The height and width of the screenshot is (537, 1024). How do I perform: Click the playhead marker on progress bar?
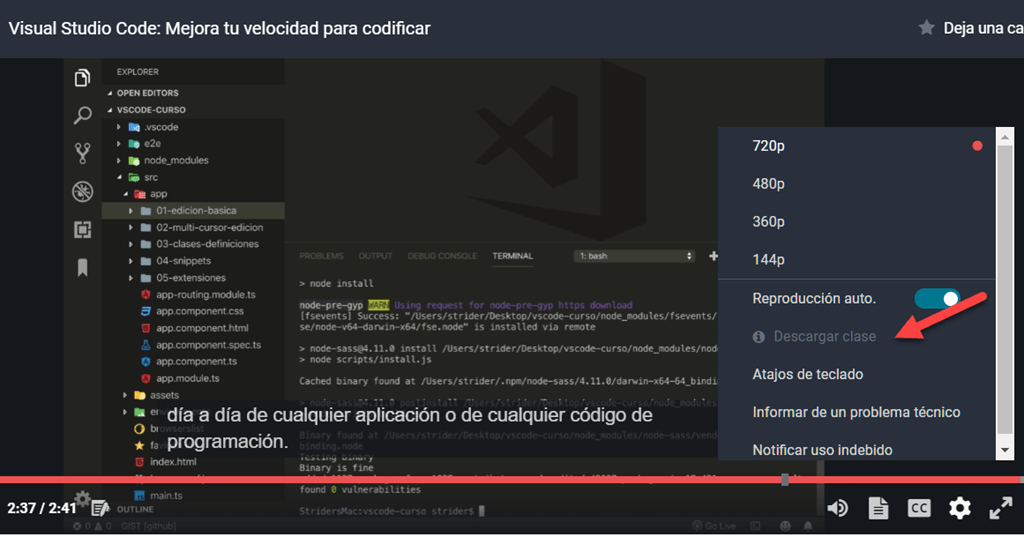point(785,480)
